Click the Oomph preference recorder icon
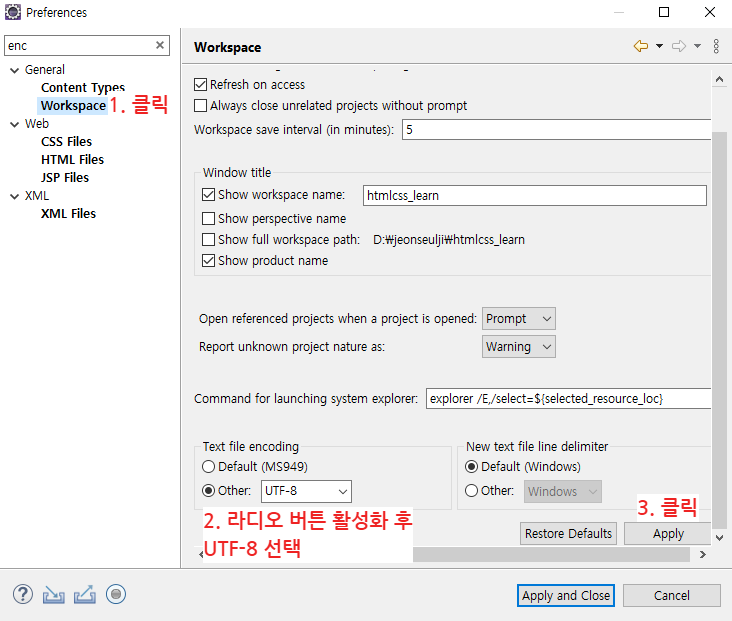The width and height of the screenshot is (732, 621). (116, 594)
